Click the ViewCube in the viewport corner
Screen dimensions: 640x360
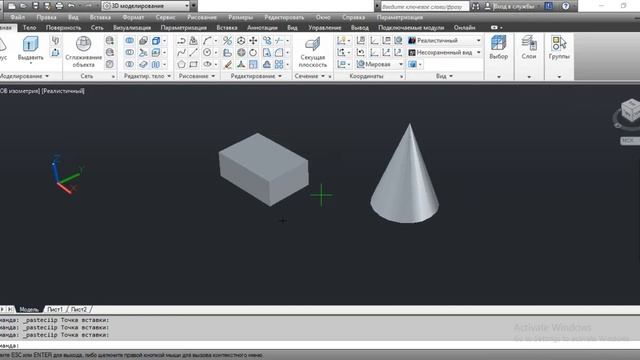631,110
